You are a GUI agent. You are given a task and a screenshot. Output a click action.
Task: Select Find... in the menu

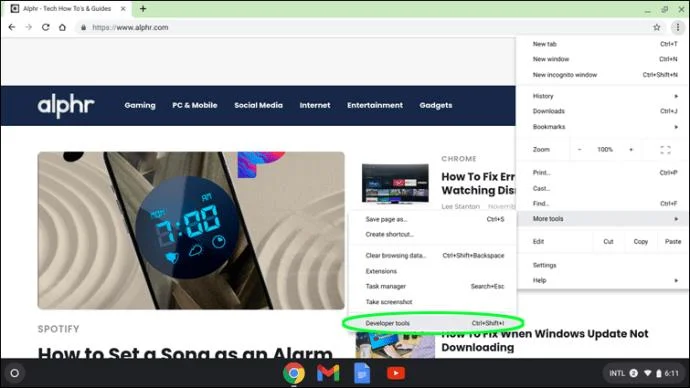603,204
